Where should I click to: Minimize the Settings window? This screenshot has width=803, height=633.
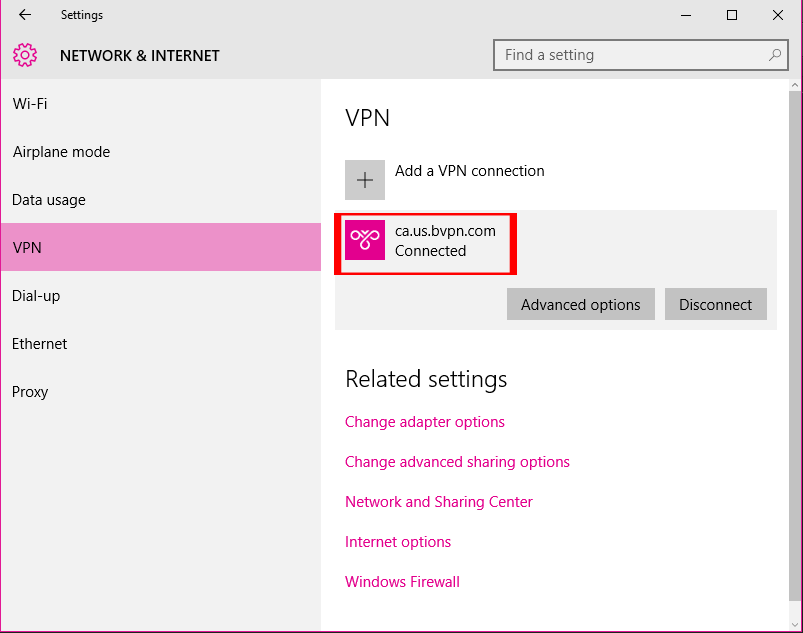(x=686, y=15)
